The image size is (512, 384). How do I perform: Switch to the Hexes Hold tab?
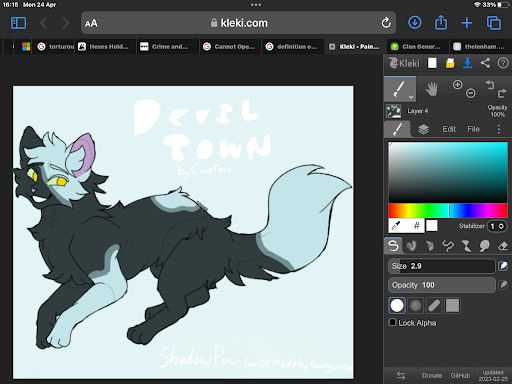(x=105, y=47)
